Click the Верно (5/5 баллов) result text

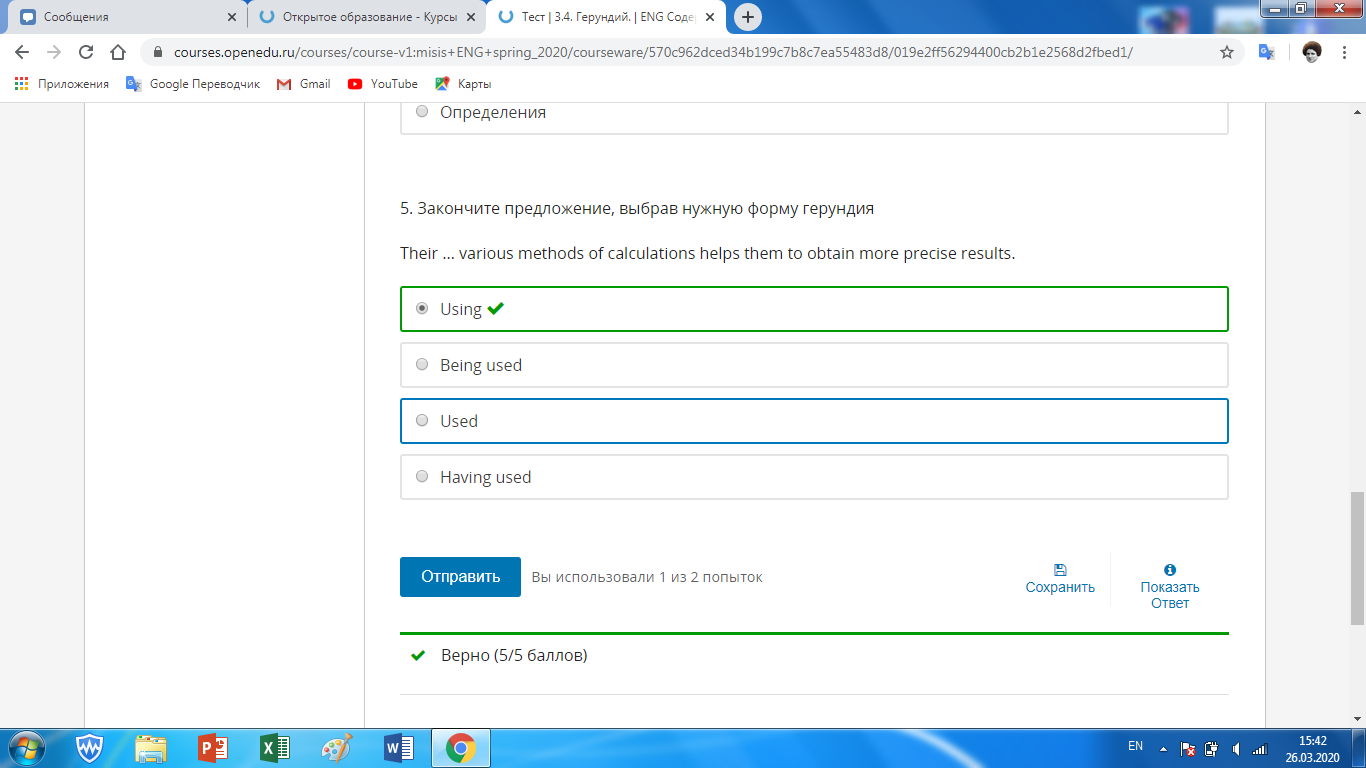(513, 656)
